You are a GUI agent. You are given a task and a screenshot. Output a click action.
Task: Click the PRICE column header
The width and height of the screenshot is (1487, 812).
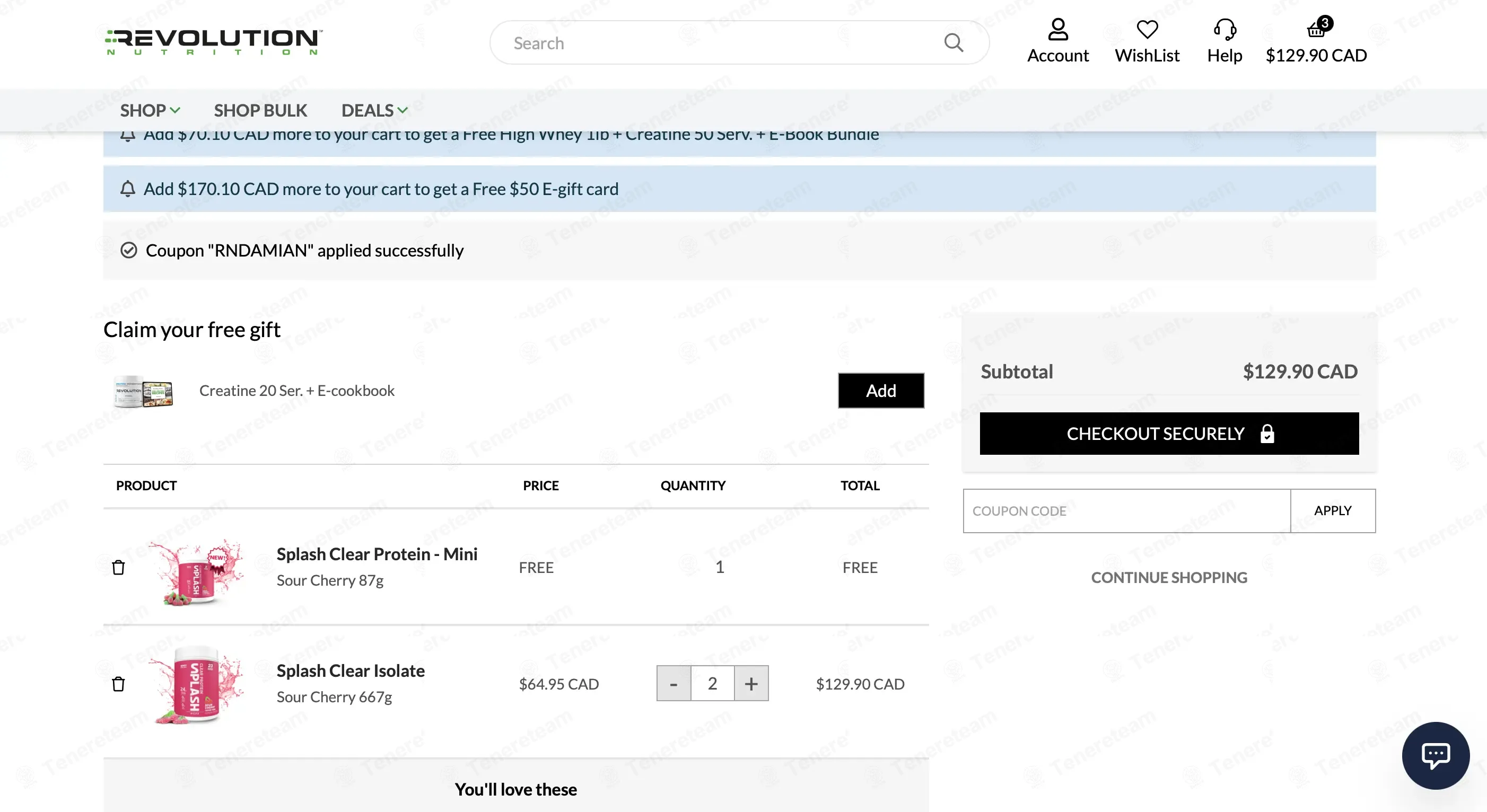pyautogui.click(x=540, y=486)
